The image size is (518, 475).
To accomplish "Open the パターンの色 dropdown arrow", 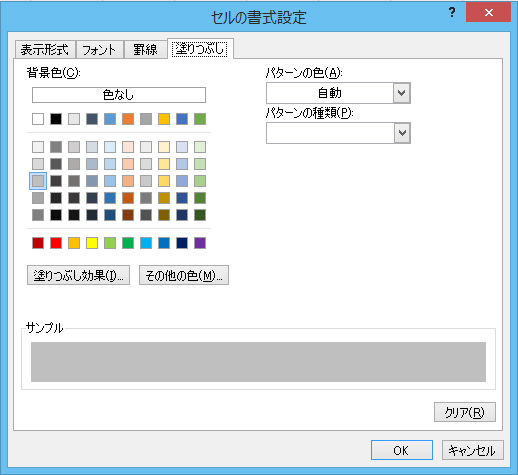I will point(402,93).
